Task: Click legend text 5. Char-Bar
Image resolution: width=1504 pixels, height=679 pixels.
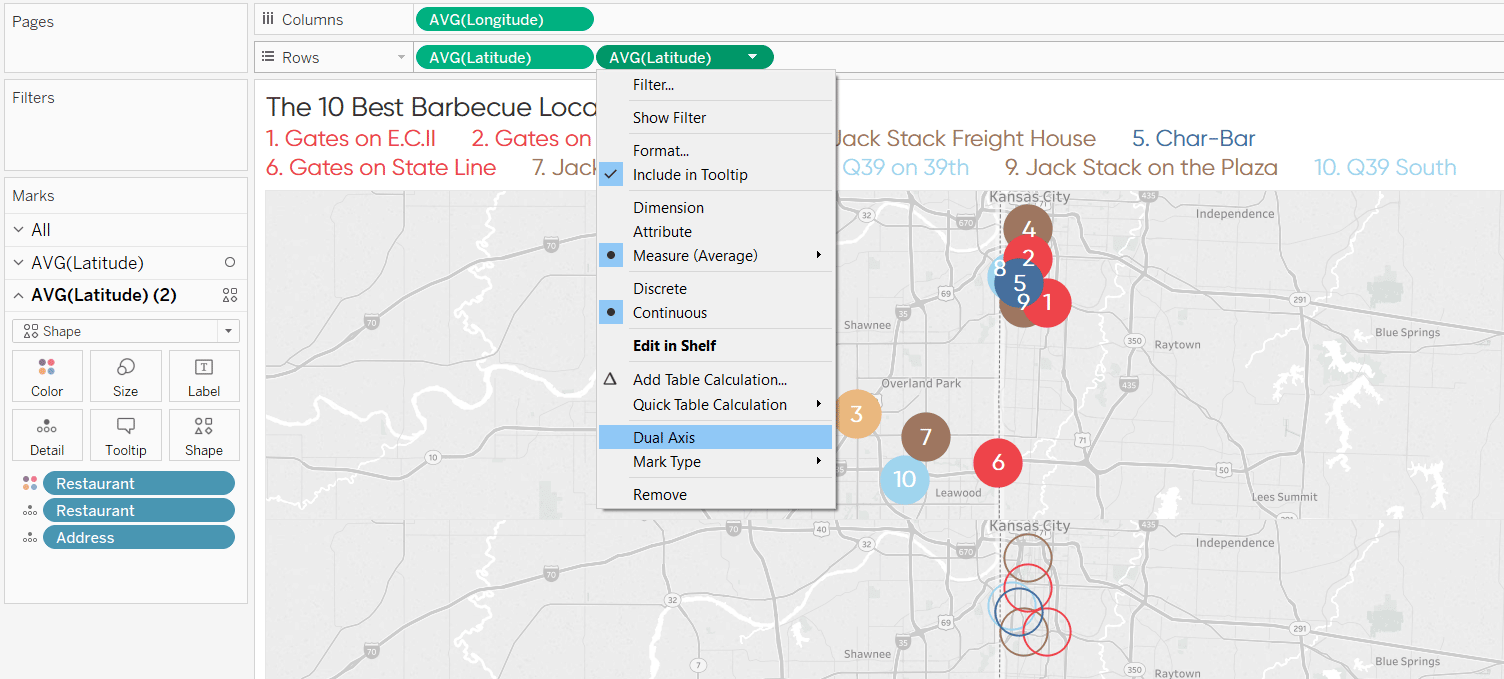Action: (1194, 138)
